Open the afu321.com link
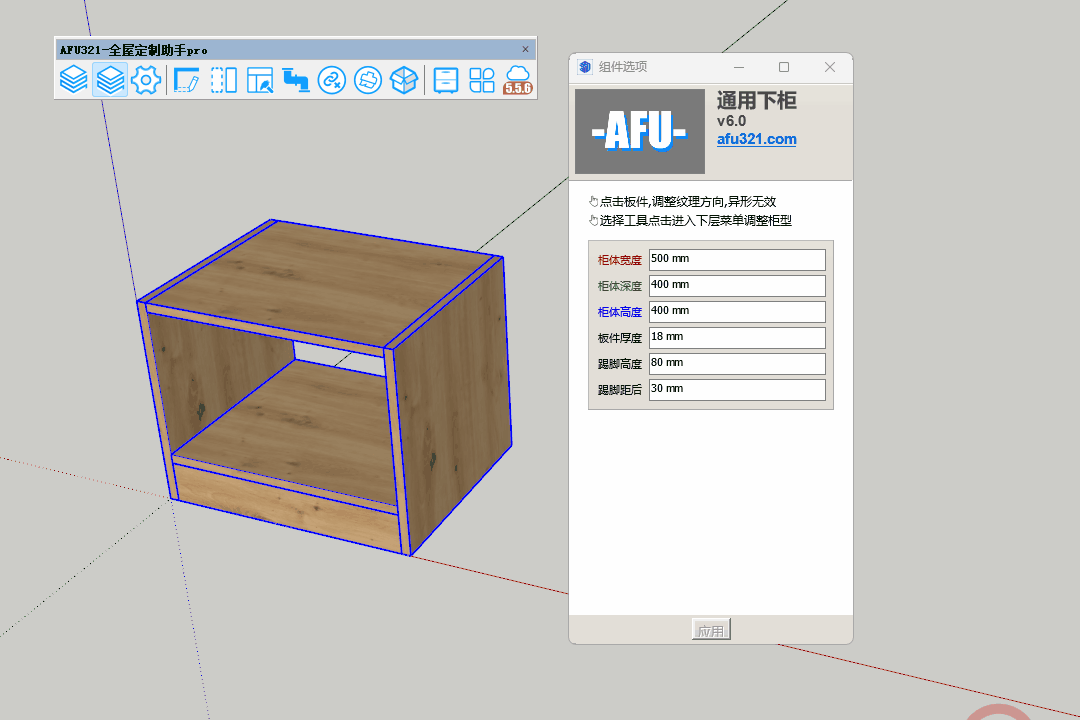The height and width of the screenshot is (720, 1080). pos(756,139)
